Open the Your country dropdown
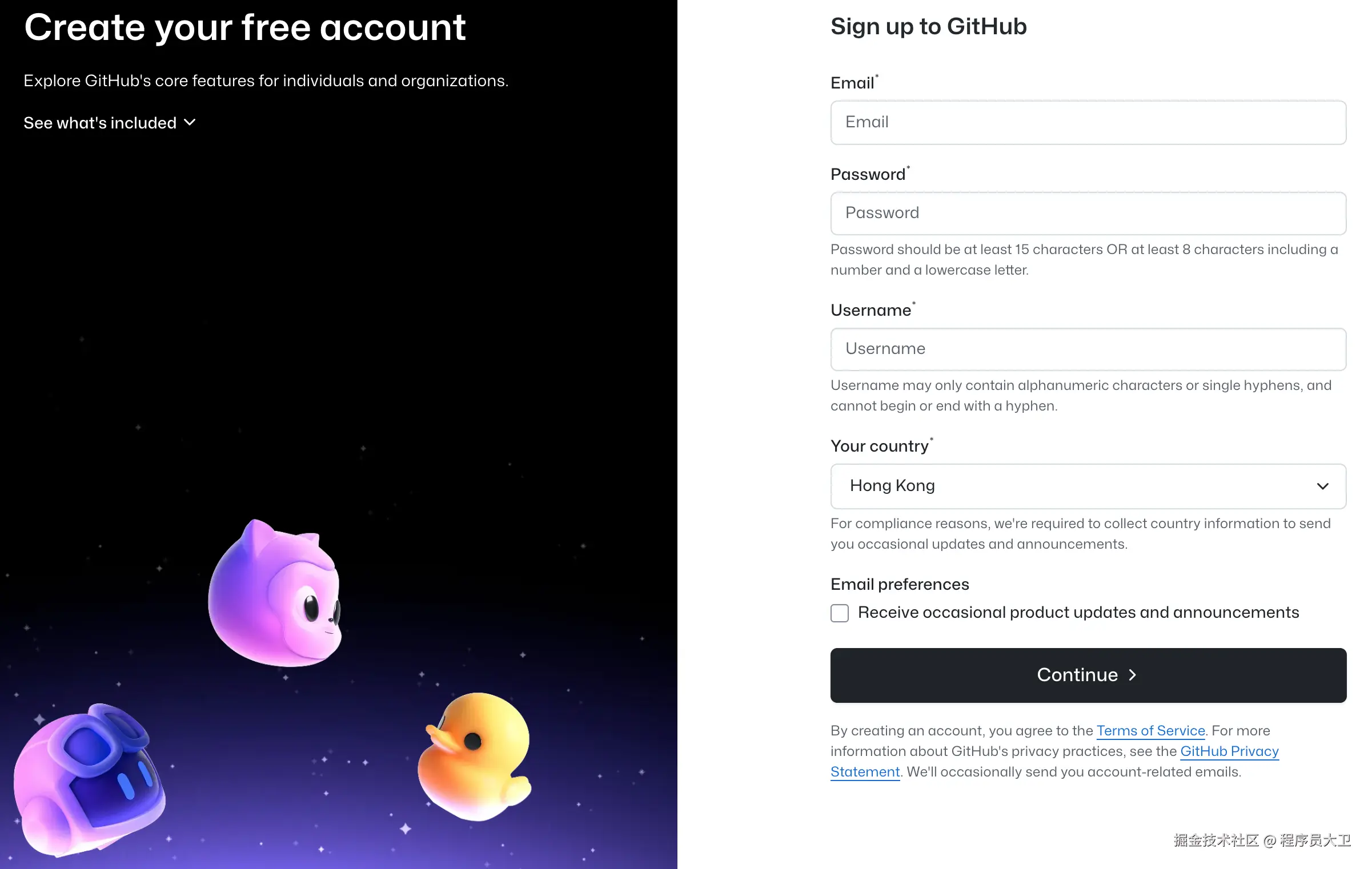 click(1088, 486)
